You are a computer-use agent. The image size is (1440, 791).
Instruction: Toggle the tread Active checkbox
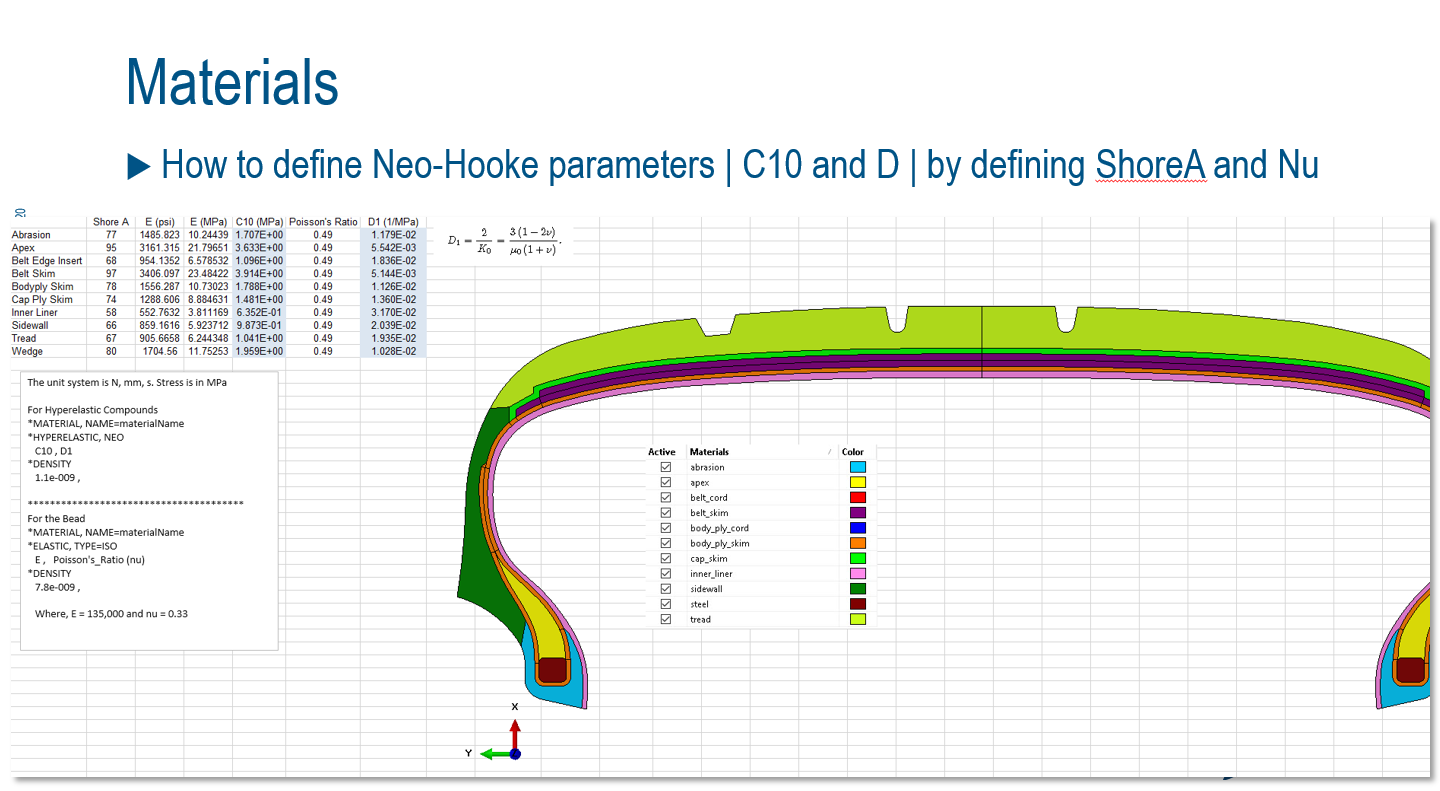[x=666, y=619]
